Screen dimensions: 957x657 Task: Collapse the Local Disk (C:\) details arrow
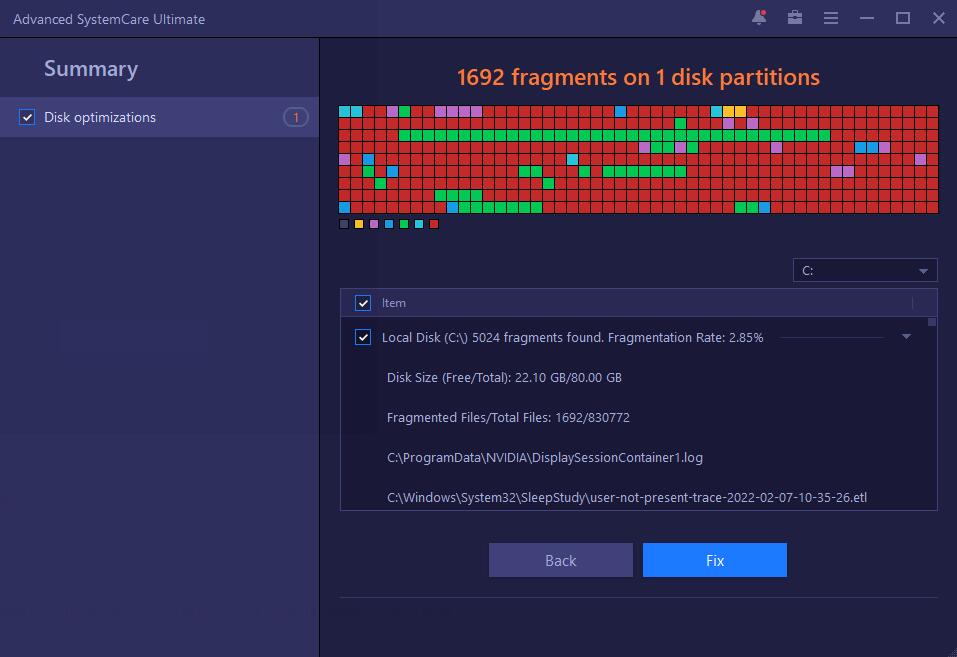pyautogui.click(x=906, y=336)
